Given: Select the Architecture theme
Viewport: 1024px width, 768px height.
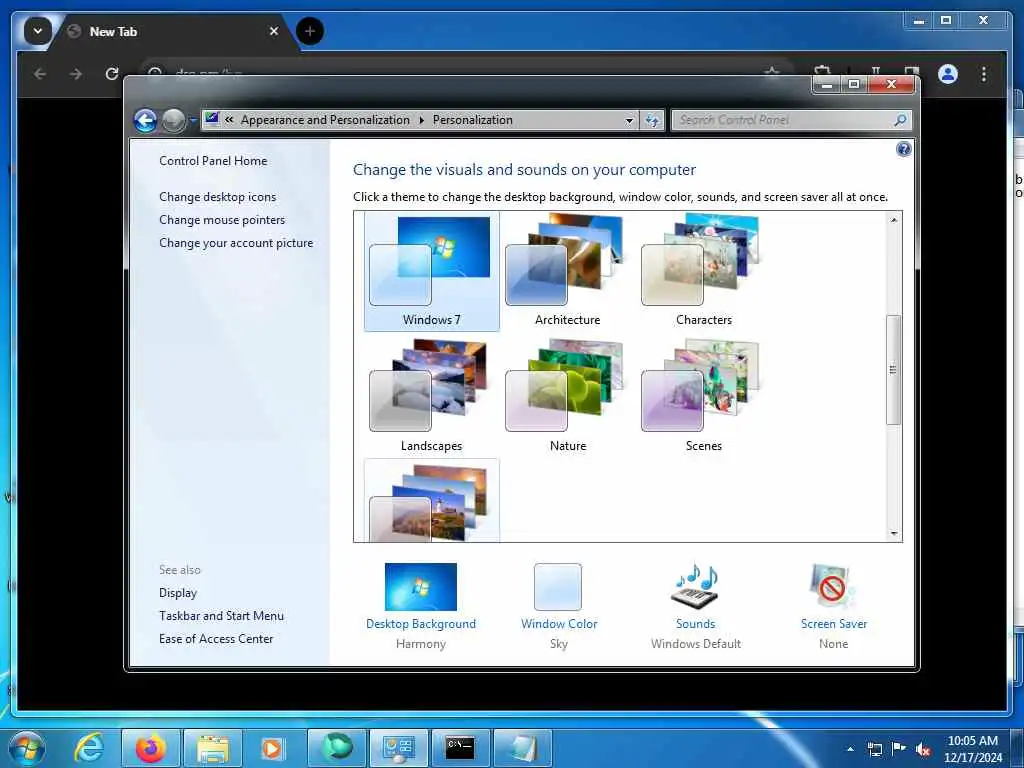Looking at the screenshot, I should pos(567,271).
